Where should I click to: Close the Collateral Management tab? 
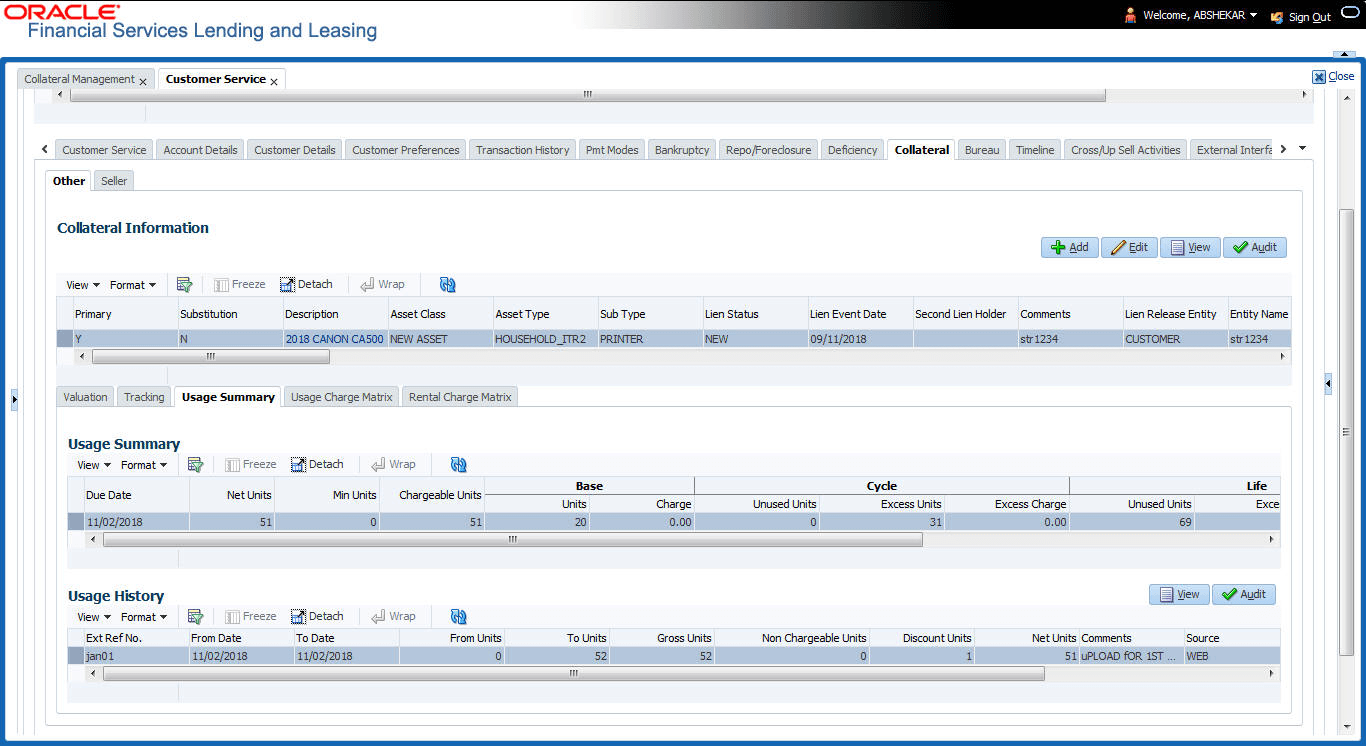[x=143, y=81]
